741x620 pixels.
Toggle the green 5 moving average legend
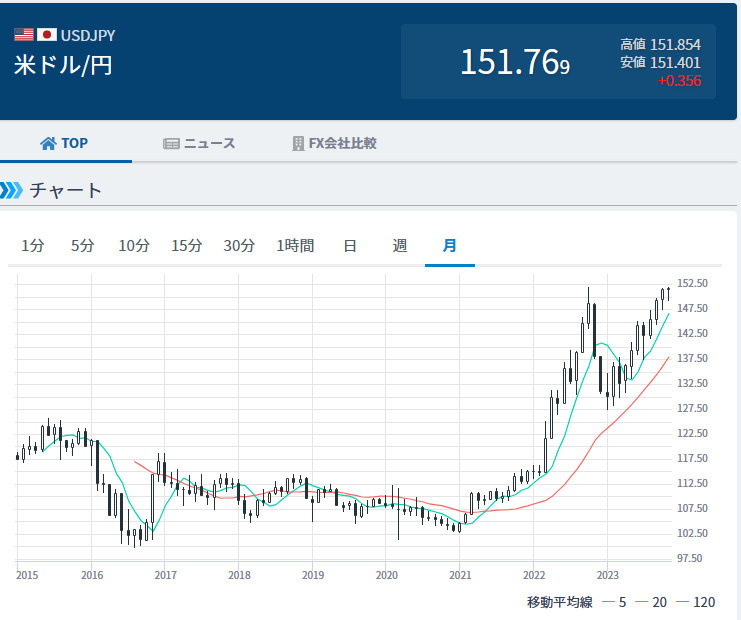click(x=614, y=602)
